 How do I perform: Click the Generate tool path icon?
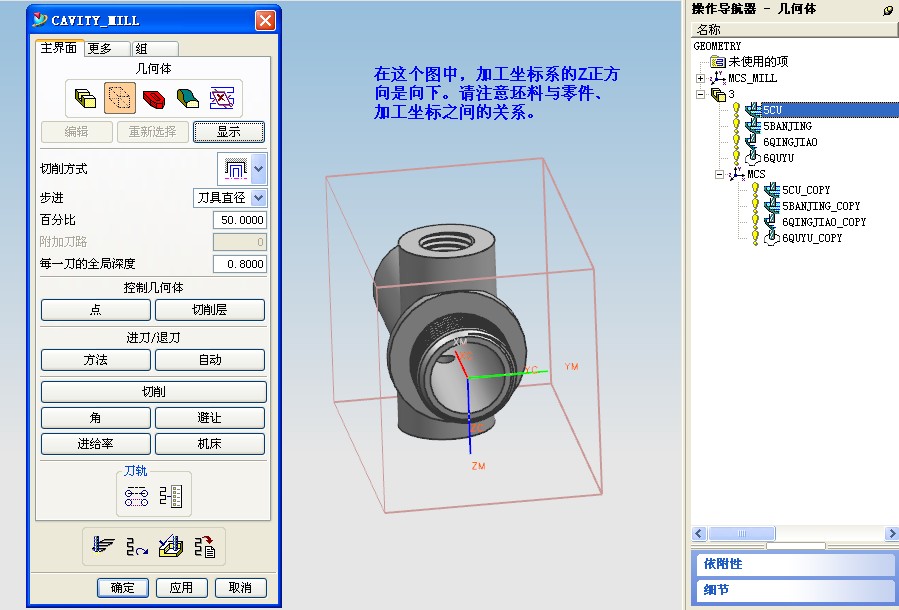pos(103,546)
